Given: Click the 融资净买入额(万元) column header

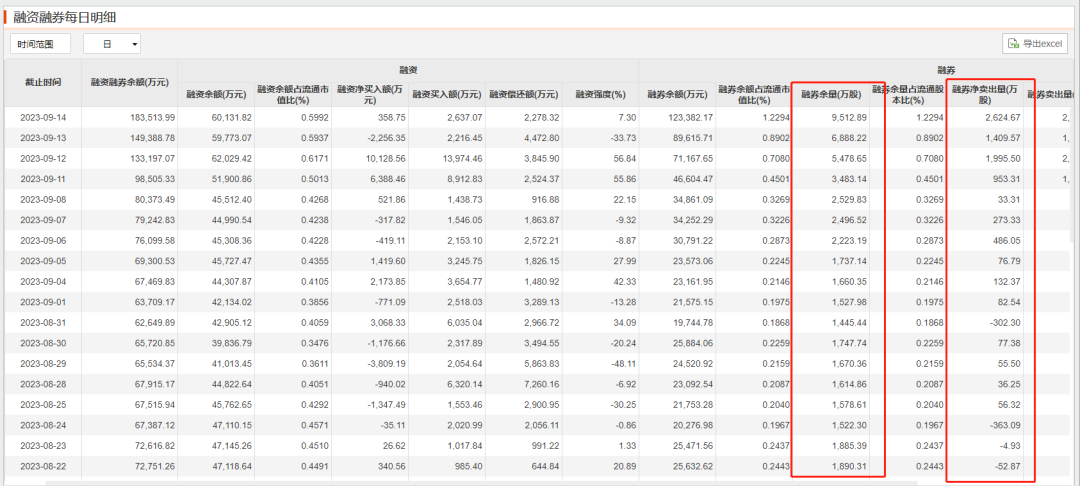Looking at the screenshot, I should [x=368, y=94].
